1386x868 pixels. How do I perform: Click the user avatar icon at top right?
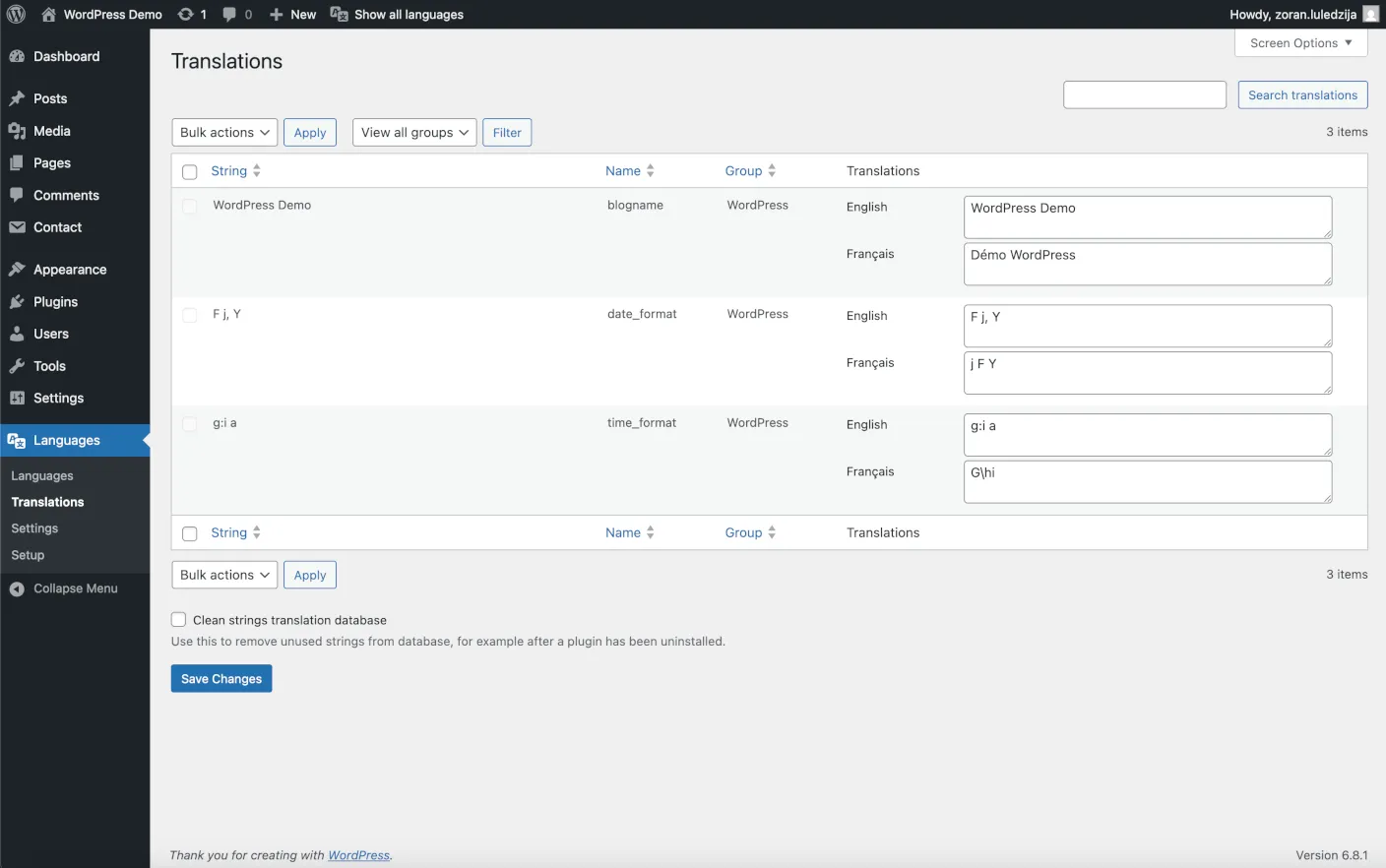coord(1371,15)
